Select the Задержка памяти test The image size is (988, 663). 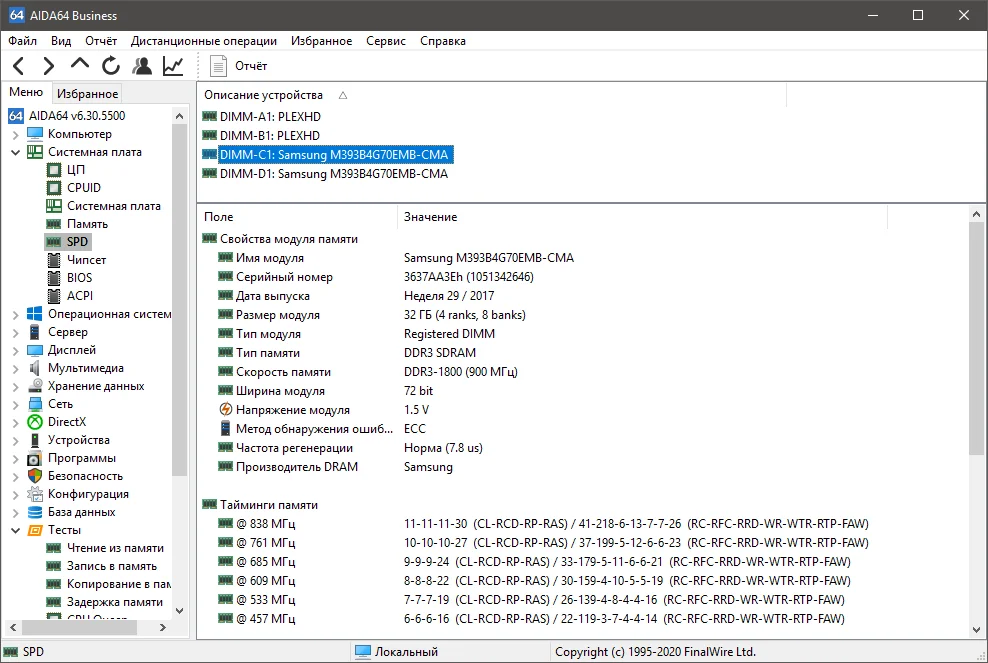(x=115, y=602)
